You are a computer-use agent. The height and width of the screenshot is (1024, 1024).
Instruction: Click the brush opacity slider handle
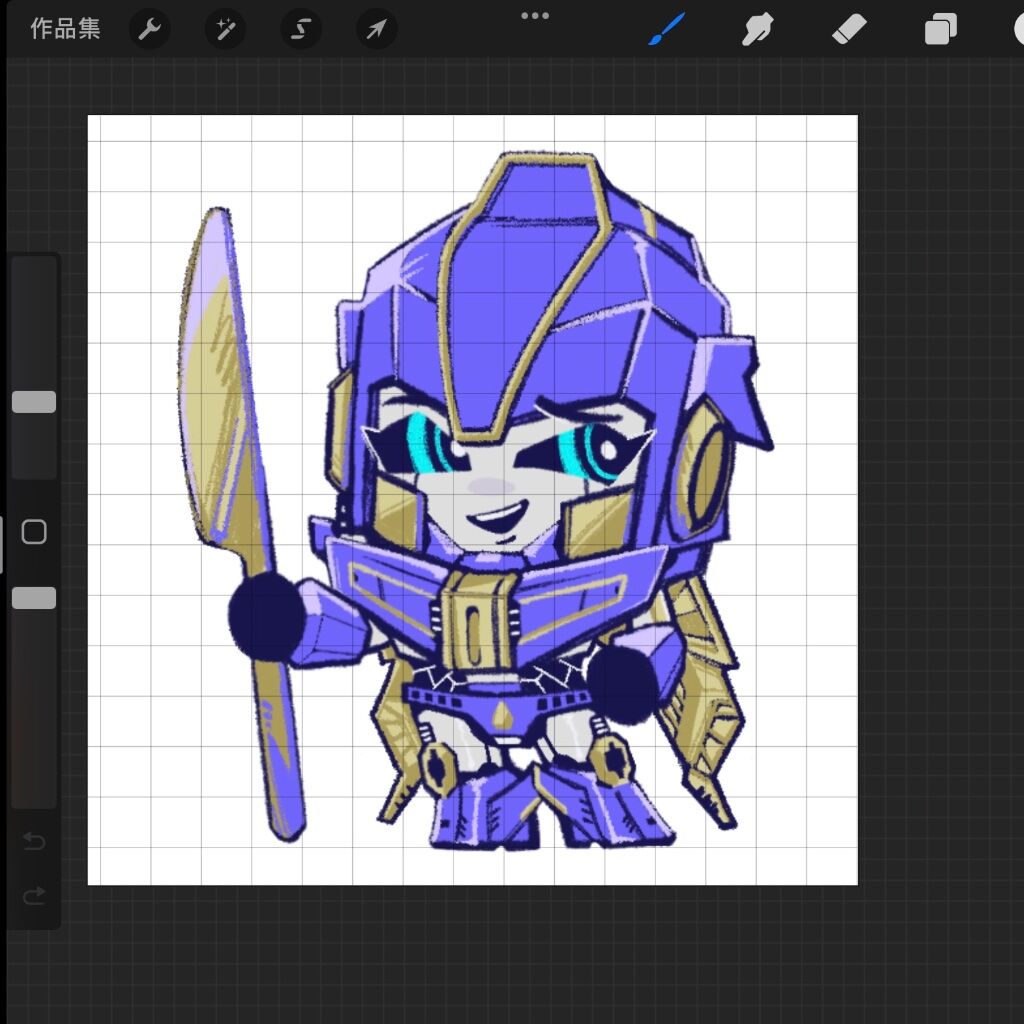[34, 598]
